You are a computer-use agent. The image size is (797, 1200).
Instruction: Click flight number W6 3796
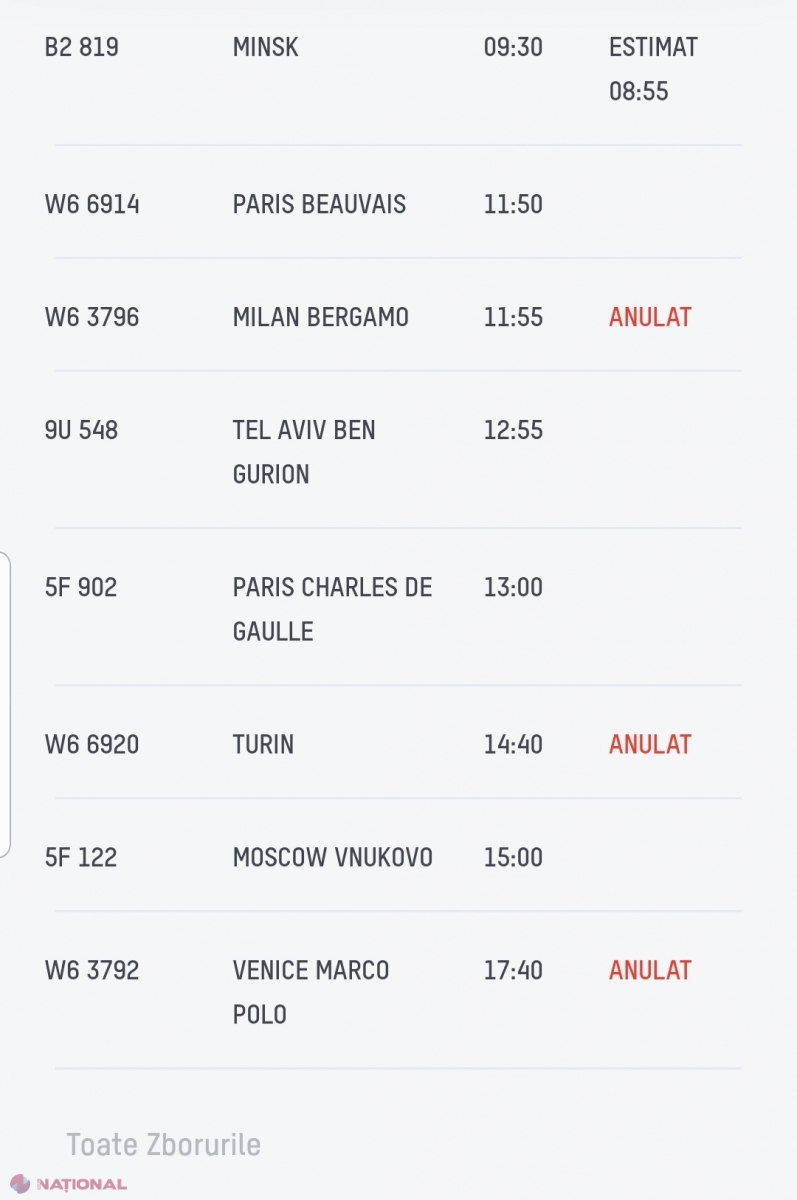[x=92, y=317]
